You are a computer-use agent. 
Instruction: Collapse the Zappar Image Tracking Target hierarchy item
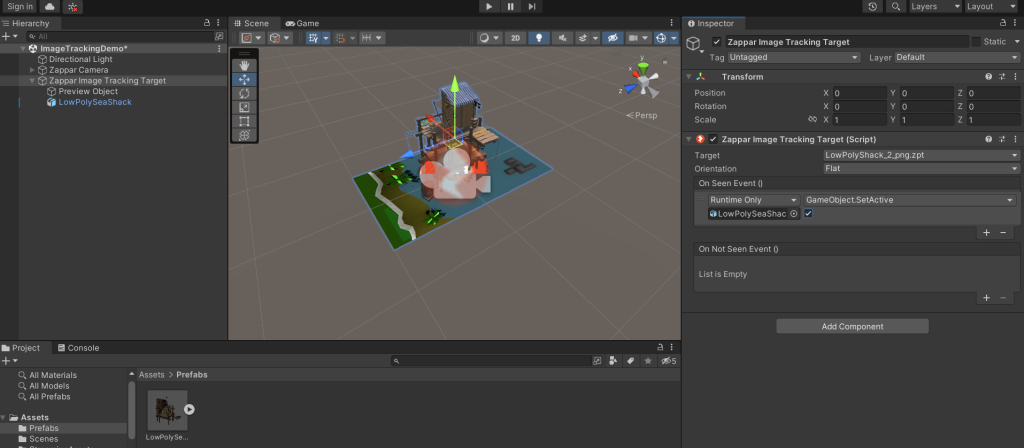pyautogui.click(x=31, y=81)
